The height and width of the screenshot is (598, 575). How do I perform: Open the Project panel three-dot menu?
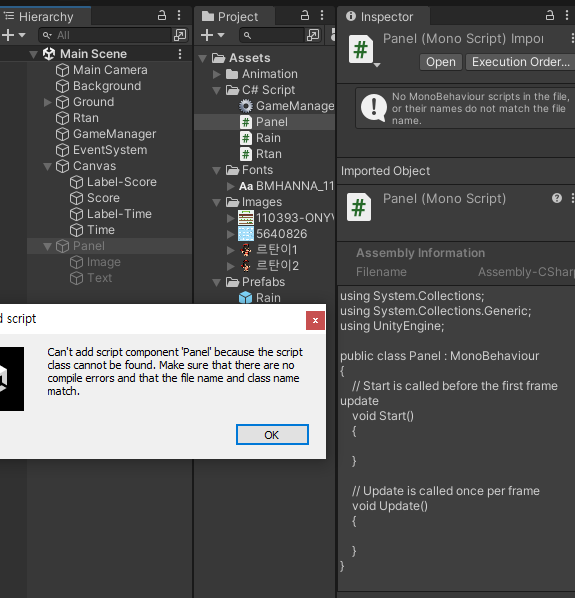[x=322, y=16]
